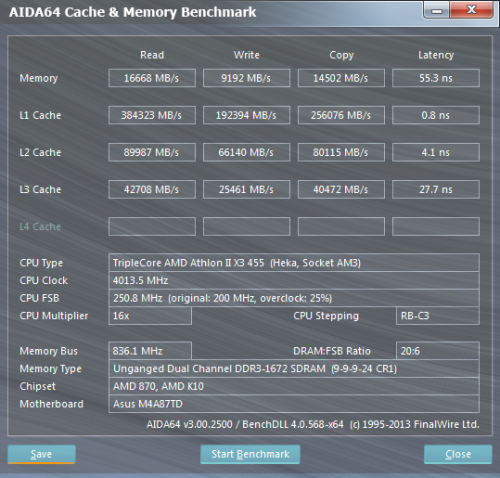The height and width of the screenshot is (478, 500).
Task: Click the greyed-out L4 Cache label
Action: coord(40,227)
